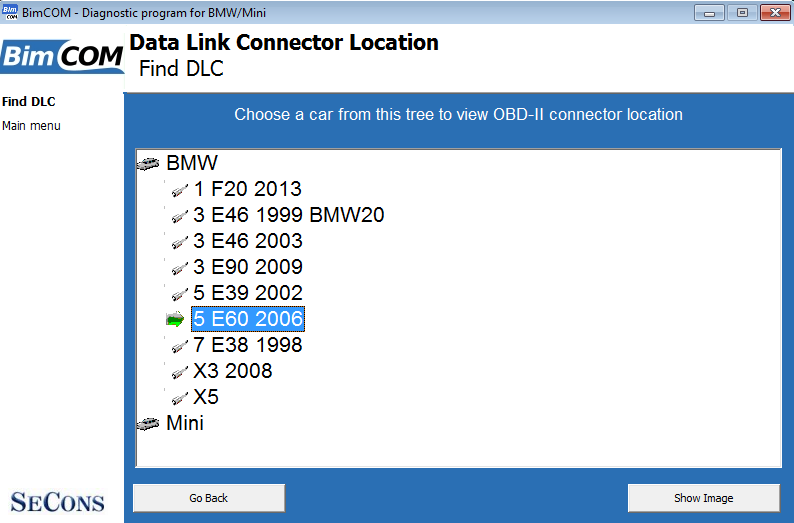Screen dimensions: 794x523
Task: Click the Go Back button
Action: tap(209, 498)
